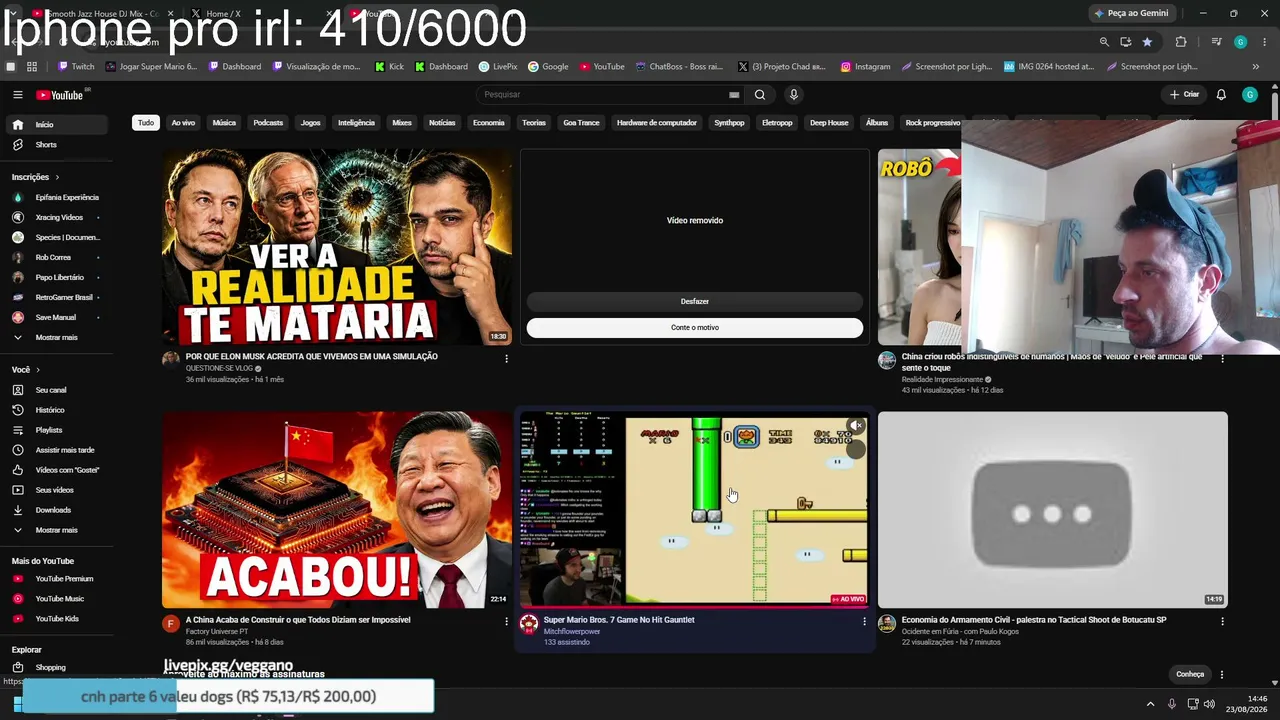The height and width of the screenshot is (720, 1280).
Task: Open the Twitch bookmark
Action: click(76, 67)
